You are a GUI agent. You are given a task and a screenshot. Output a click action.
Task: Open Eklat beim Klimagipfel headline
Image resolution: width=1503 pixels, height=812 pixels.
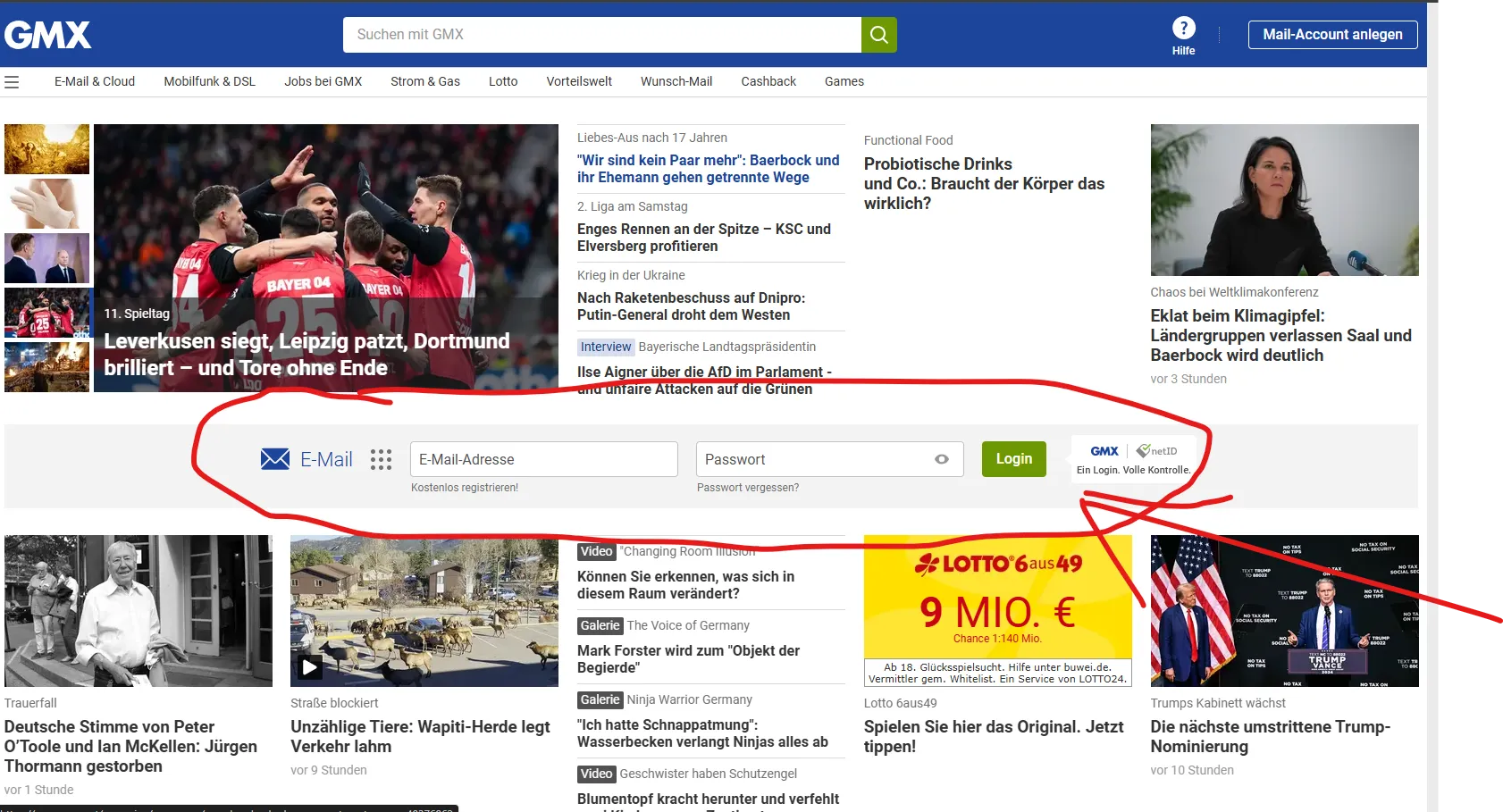click(x=1281, y=336)
